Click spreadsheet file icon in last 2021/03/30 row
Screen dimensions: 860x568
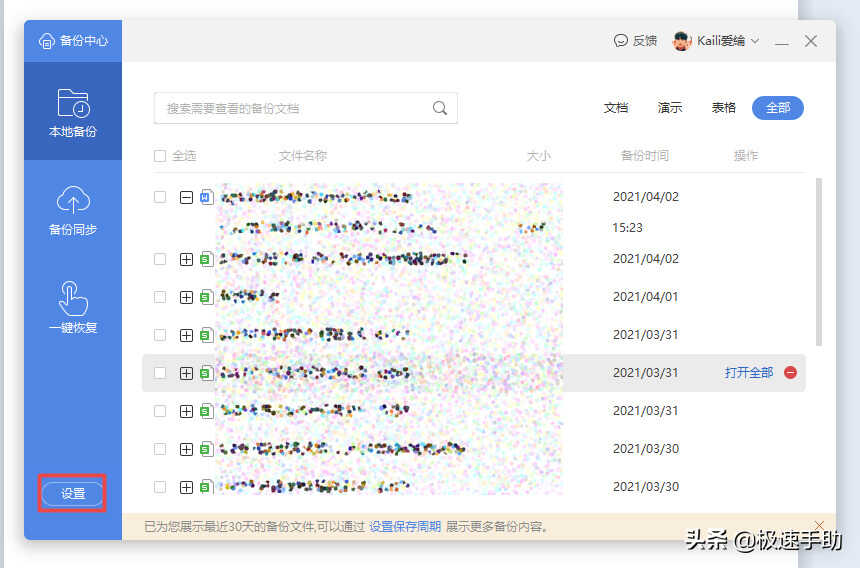206,487
